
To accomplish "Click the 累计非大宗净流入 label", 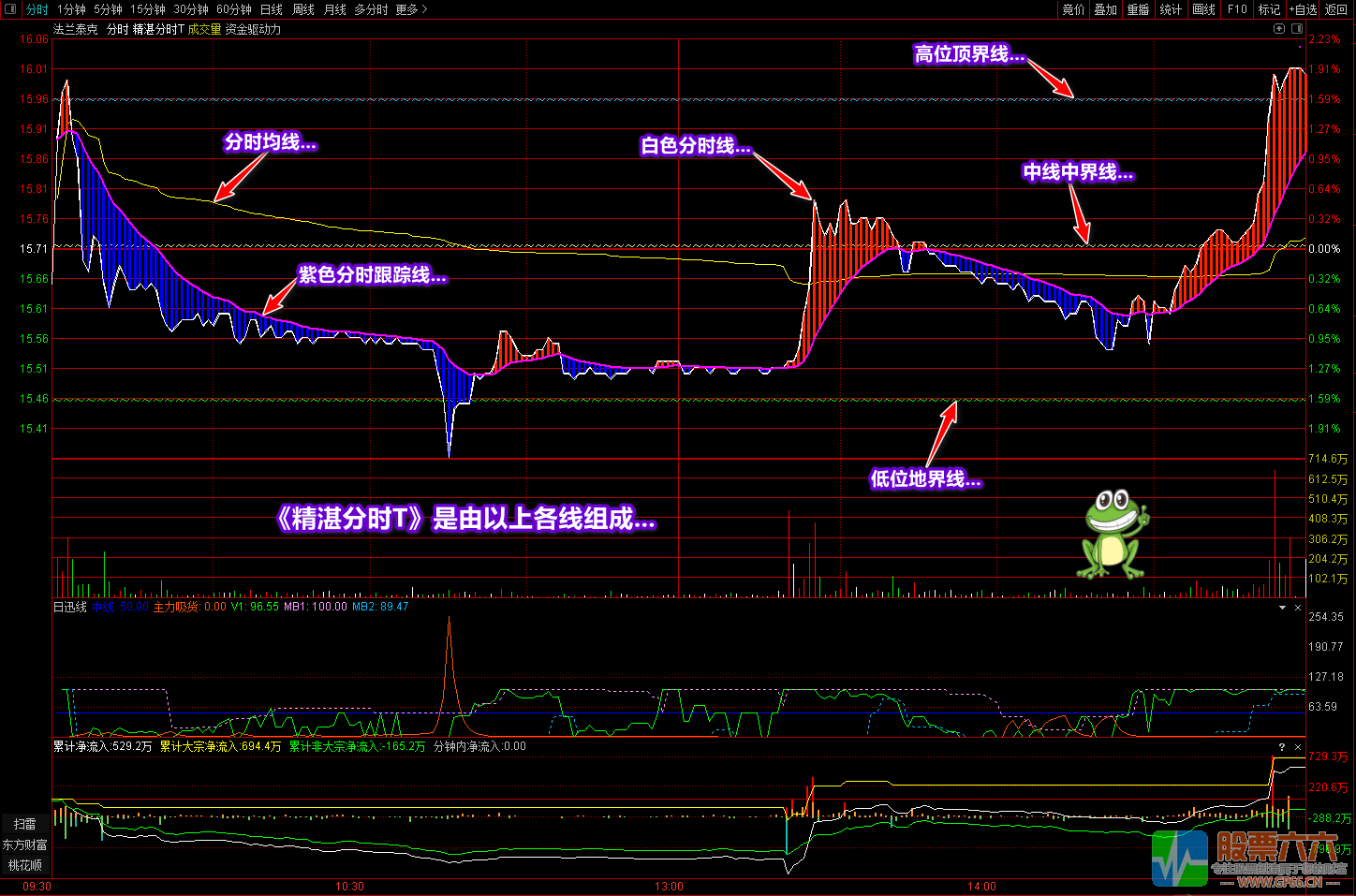I will pyautogui.click(x=357, y=746).
